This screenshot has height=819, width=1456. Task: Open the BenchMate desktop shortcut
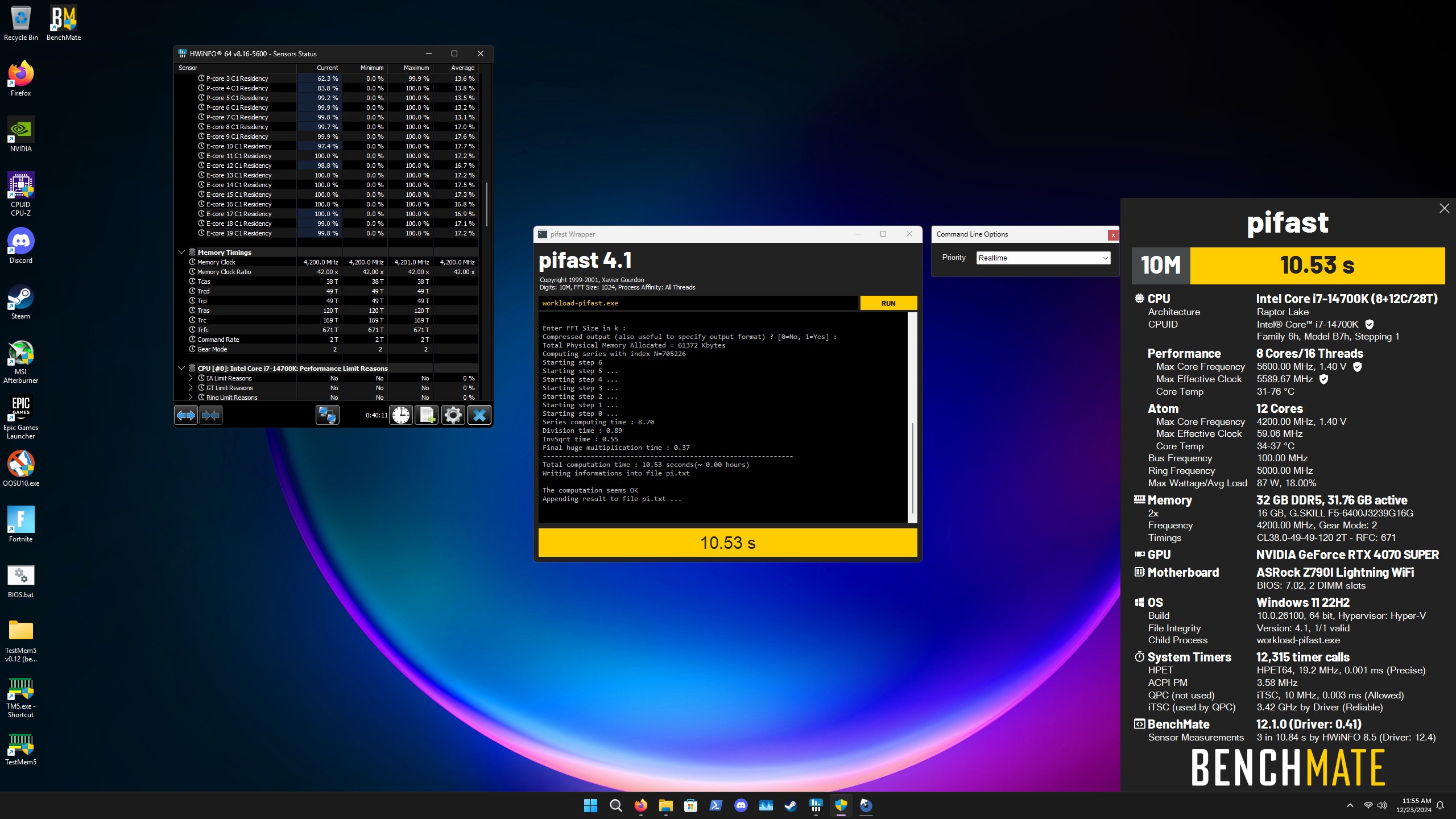(64, 23)
